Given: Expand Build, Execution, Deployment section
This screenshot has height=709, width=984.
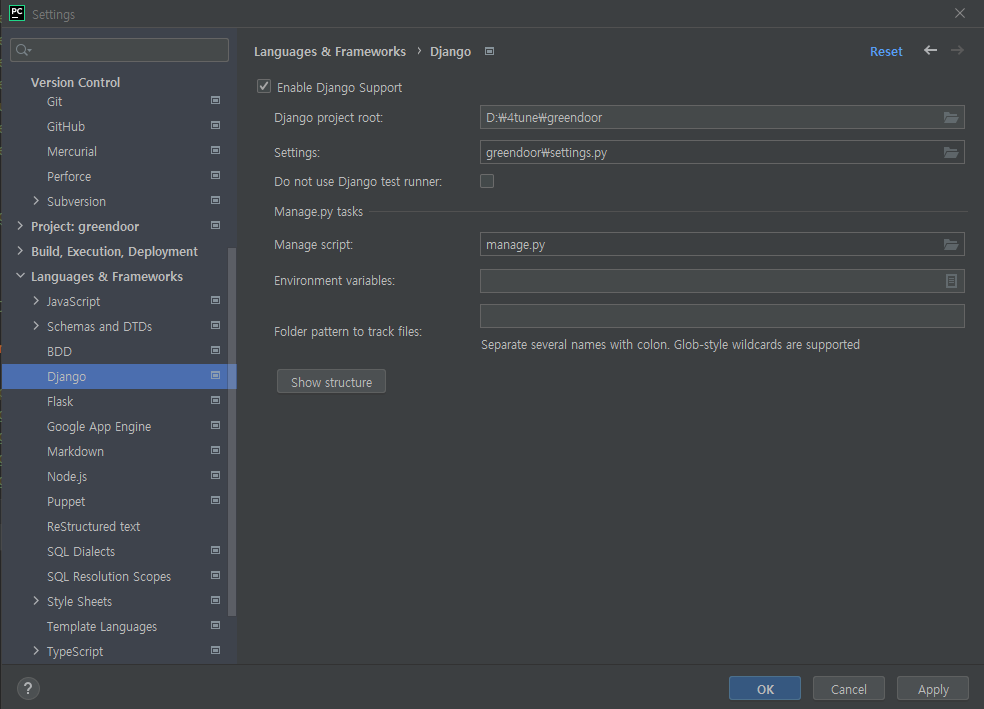Looking at the screenshot, I should pyautogui.click(x=20, y=251).
